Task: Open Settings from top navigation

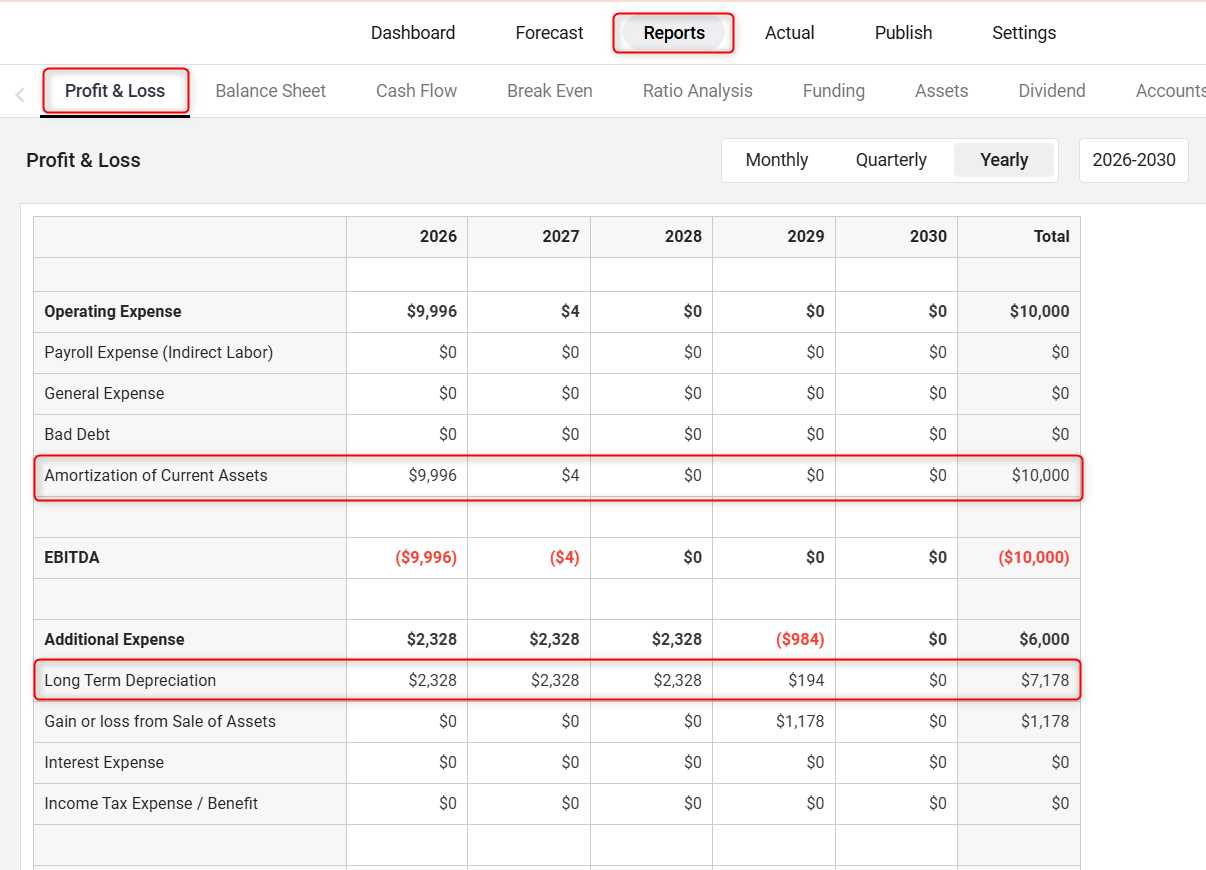Action: tap(1023, 33)
